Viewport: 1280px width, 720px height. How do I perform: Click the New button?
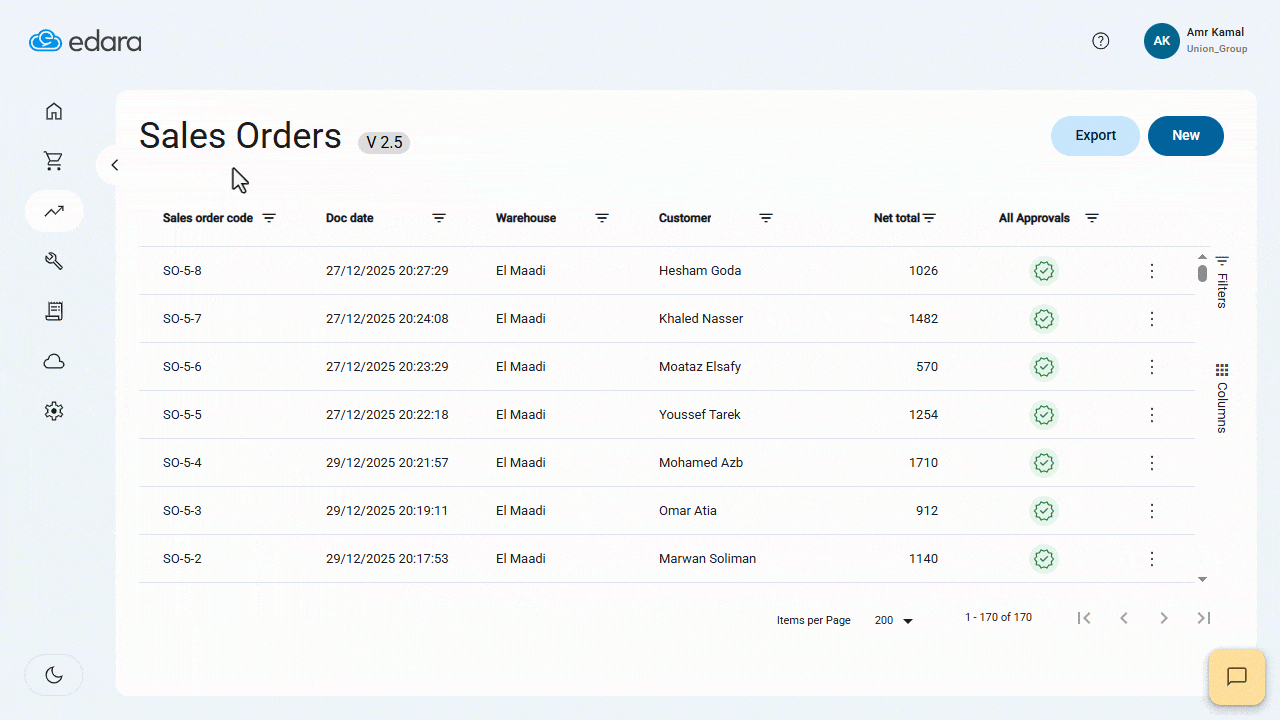(1186, 136)
